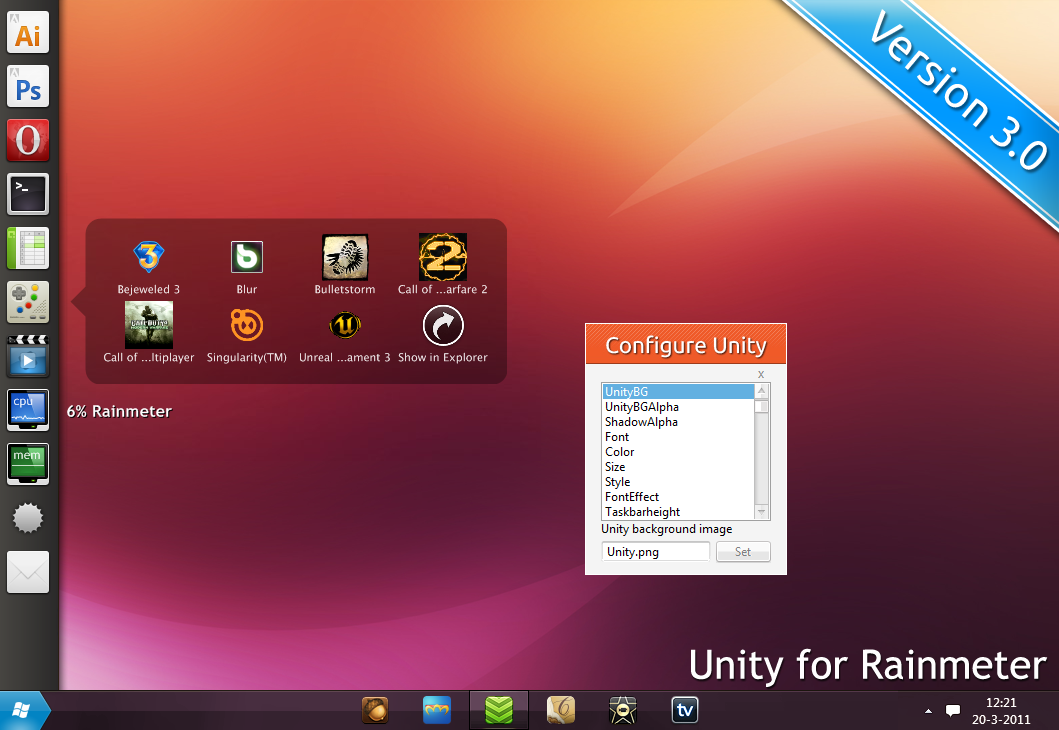The image size is (1059, 730).
Task: Select UnityBGAlpha in the Configure Unity list
Action: point(641,407)
